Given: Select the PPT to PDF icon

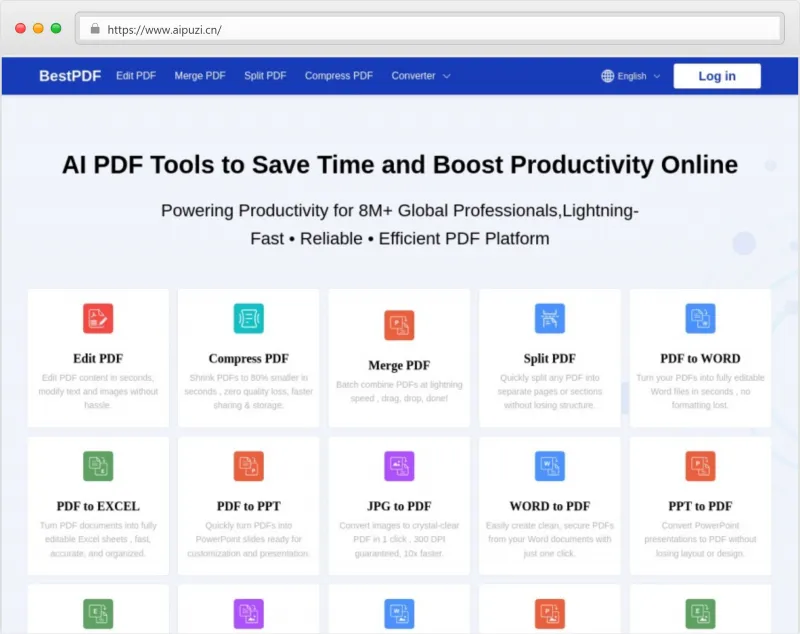Looking at the screenshot, I should 700,466.
